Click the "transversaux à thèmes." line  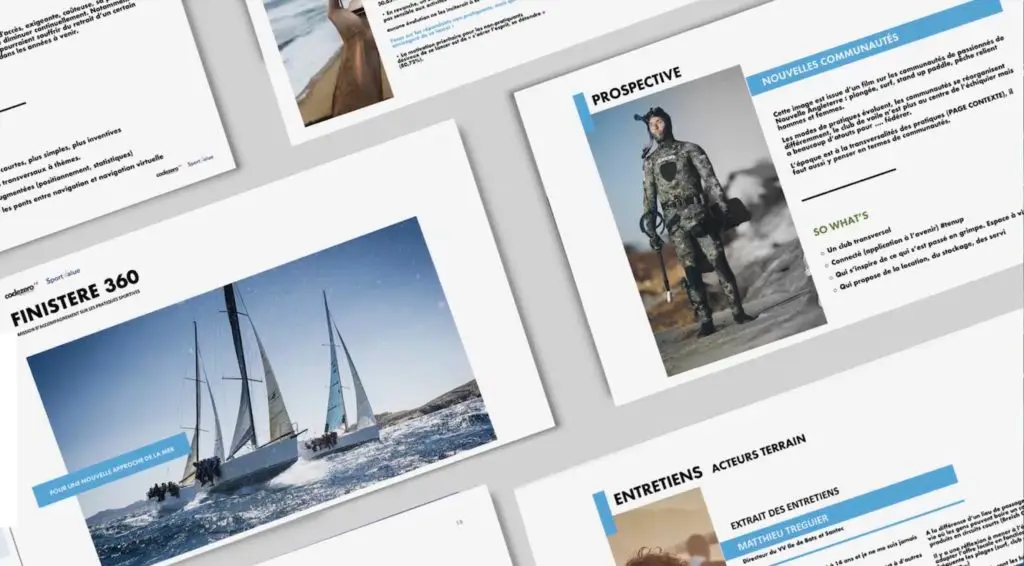(41, 170)
